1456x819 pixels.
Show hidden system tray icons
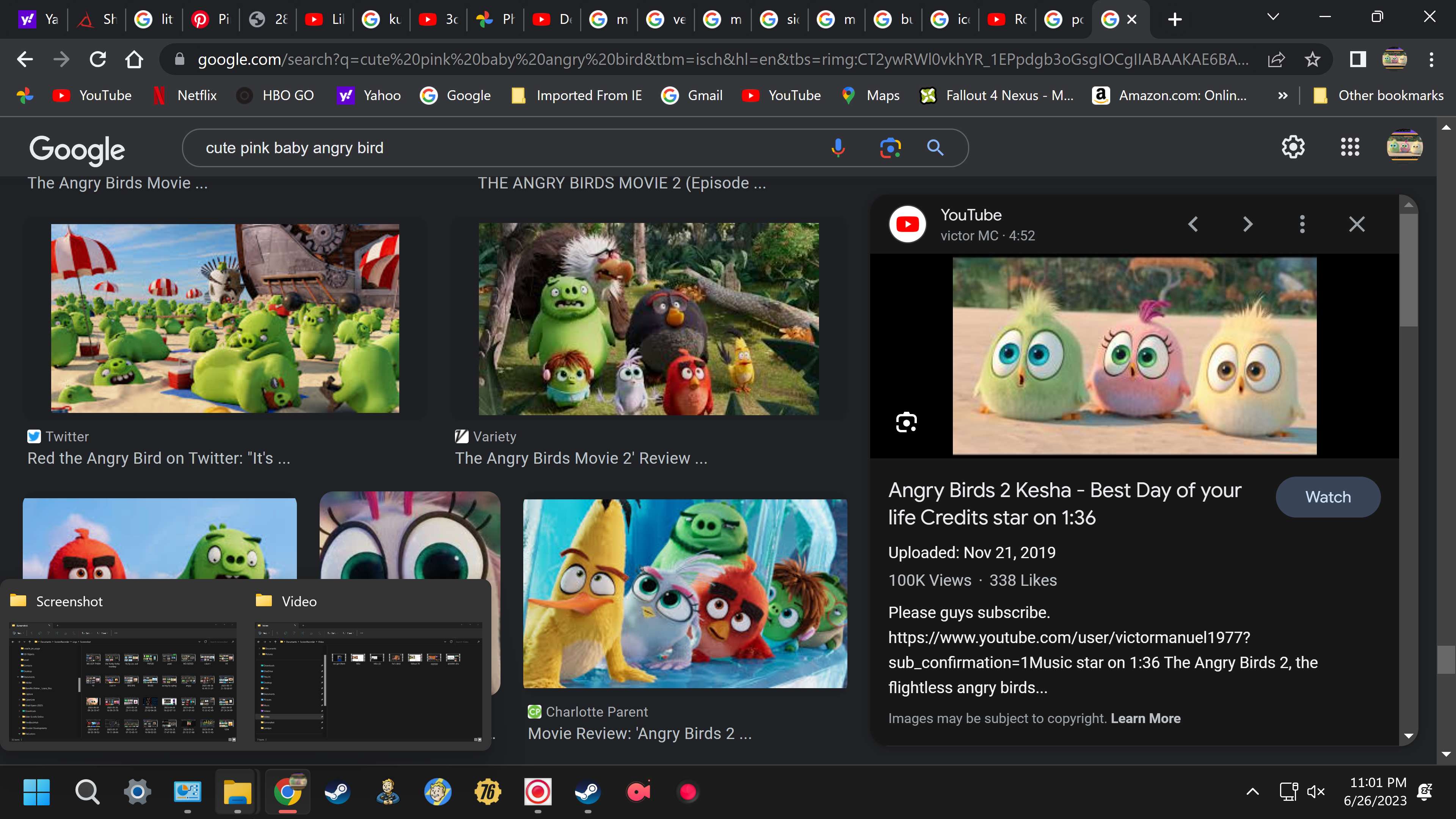1252,792
